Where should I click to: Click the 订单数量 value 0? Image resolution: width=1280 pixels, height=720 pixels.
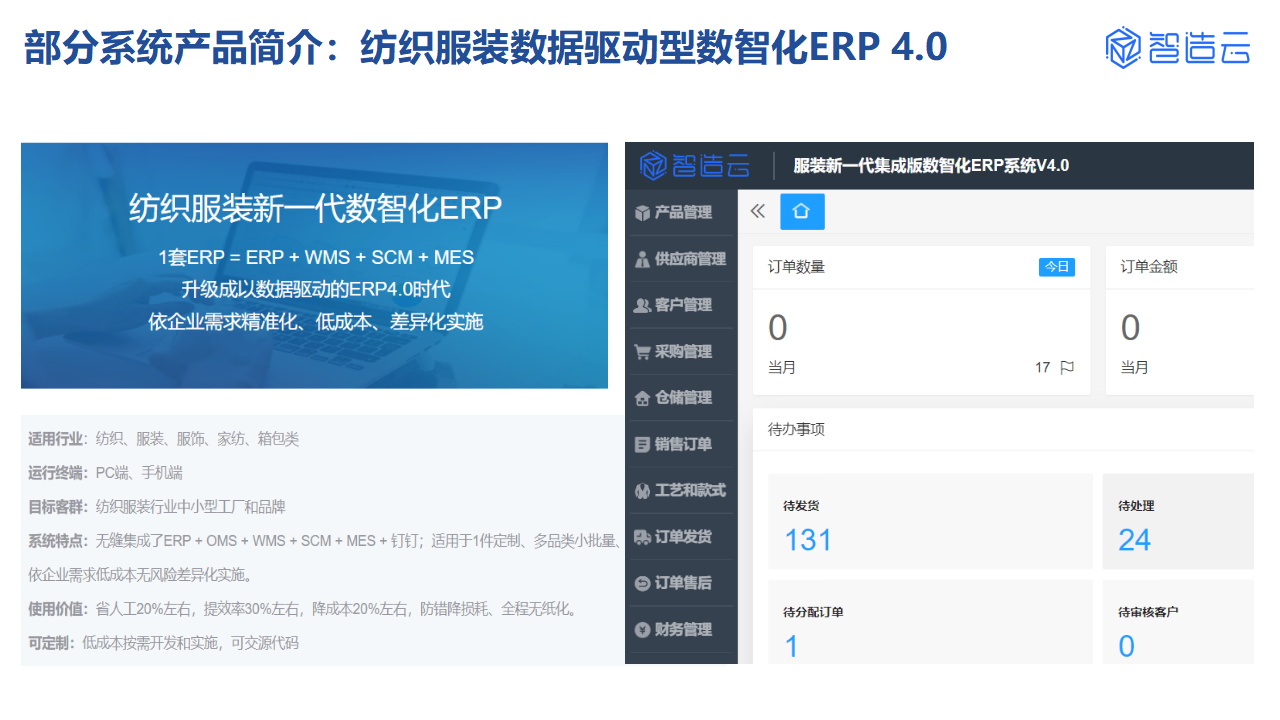pyautogui.click(x=778, y=328)
